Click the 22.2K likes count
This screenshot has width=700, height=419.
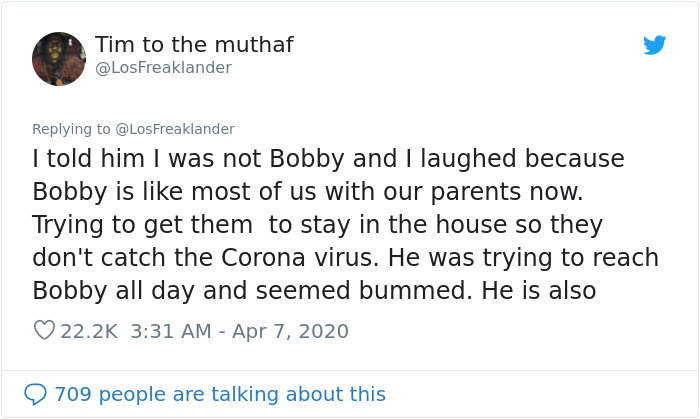coord(89,331)
